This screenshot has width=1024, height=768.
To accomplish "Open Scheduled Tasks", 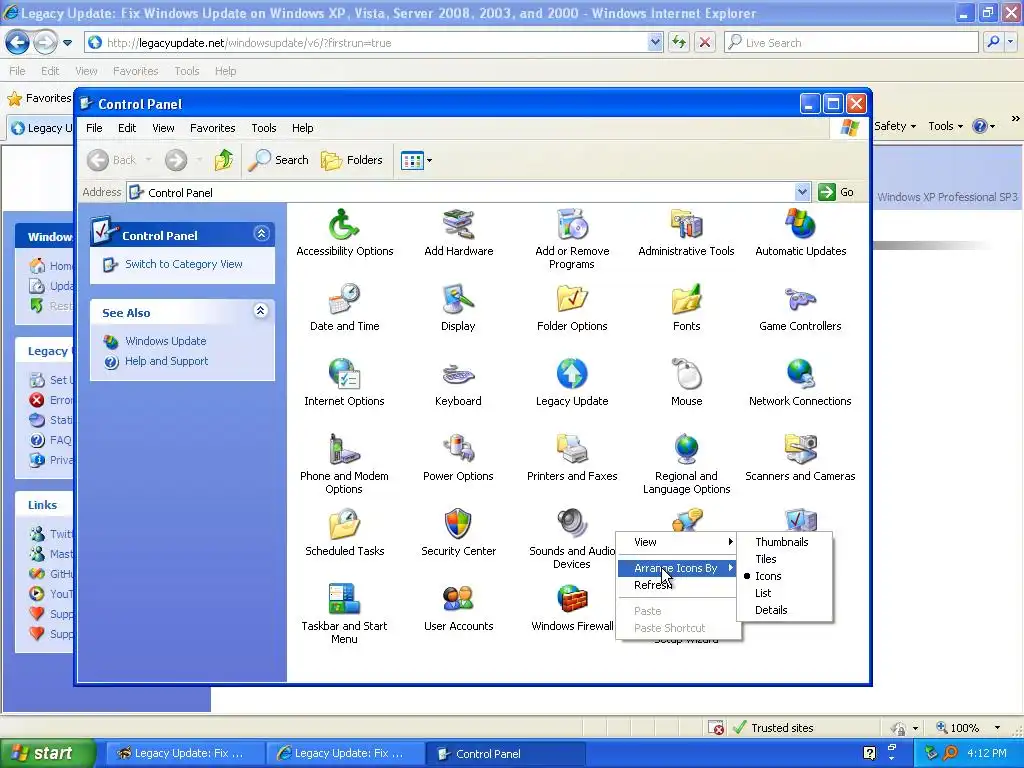I will [344, 533].
